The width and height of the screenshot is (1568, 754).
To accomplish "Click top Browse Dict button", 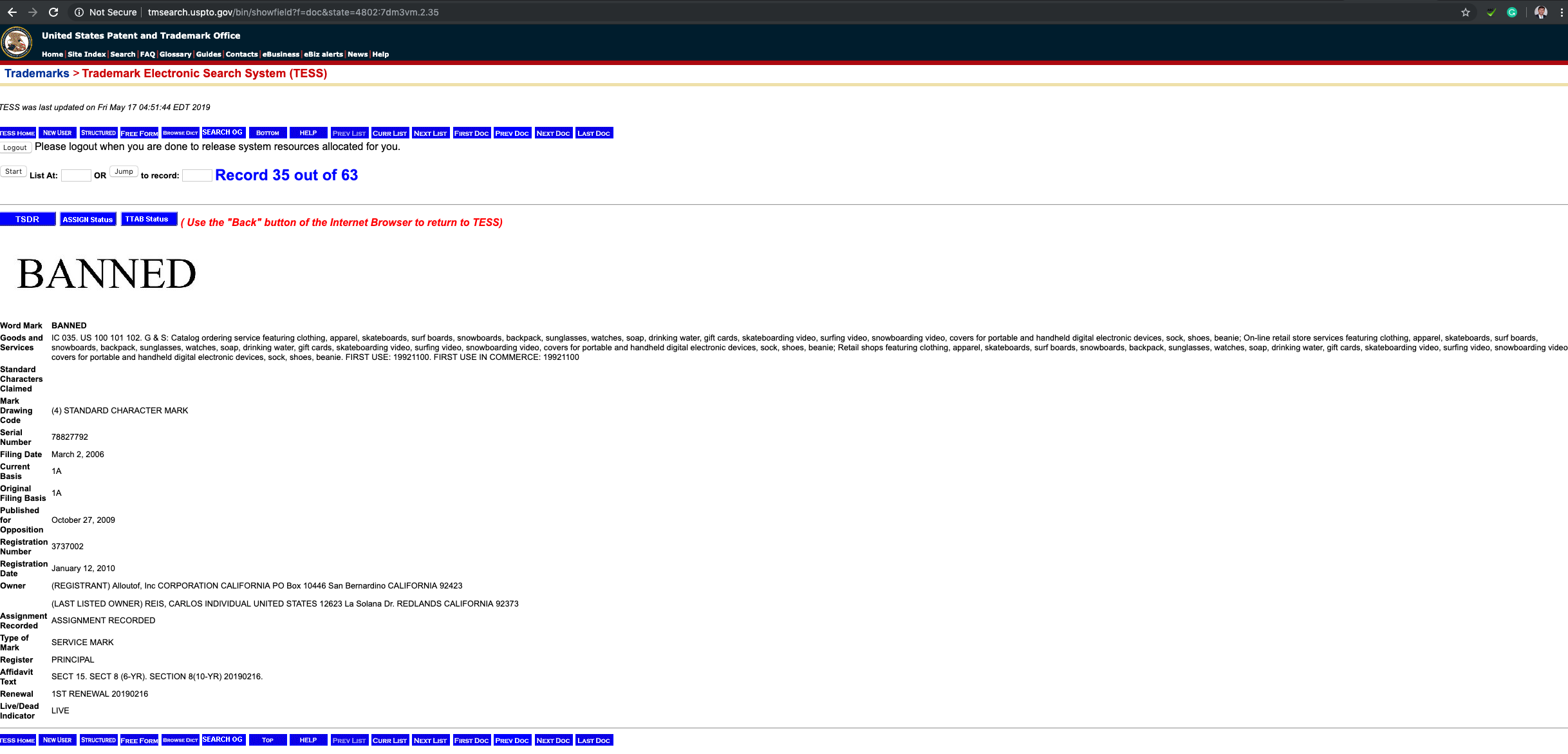I will pos(180,133).
